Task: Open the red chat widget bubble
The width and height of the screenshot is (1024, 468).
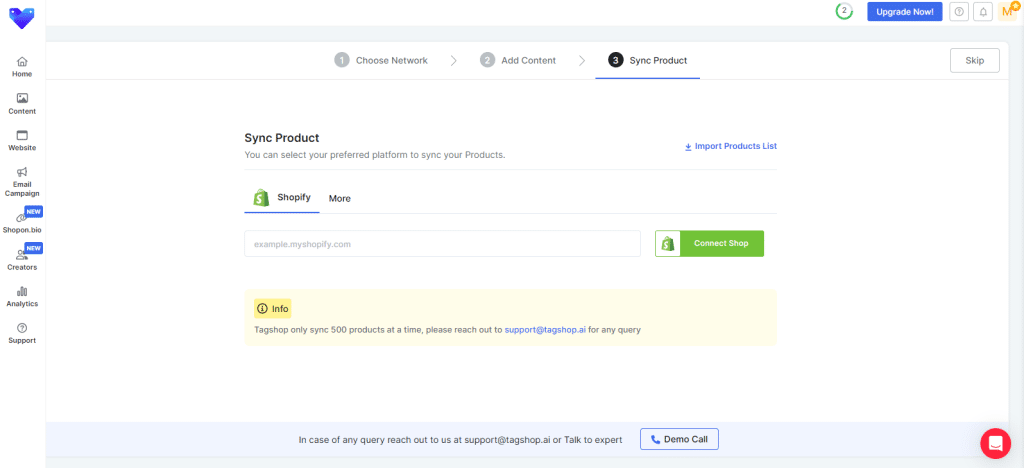Action: click(995, 443)
